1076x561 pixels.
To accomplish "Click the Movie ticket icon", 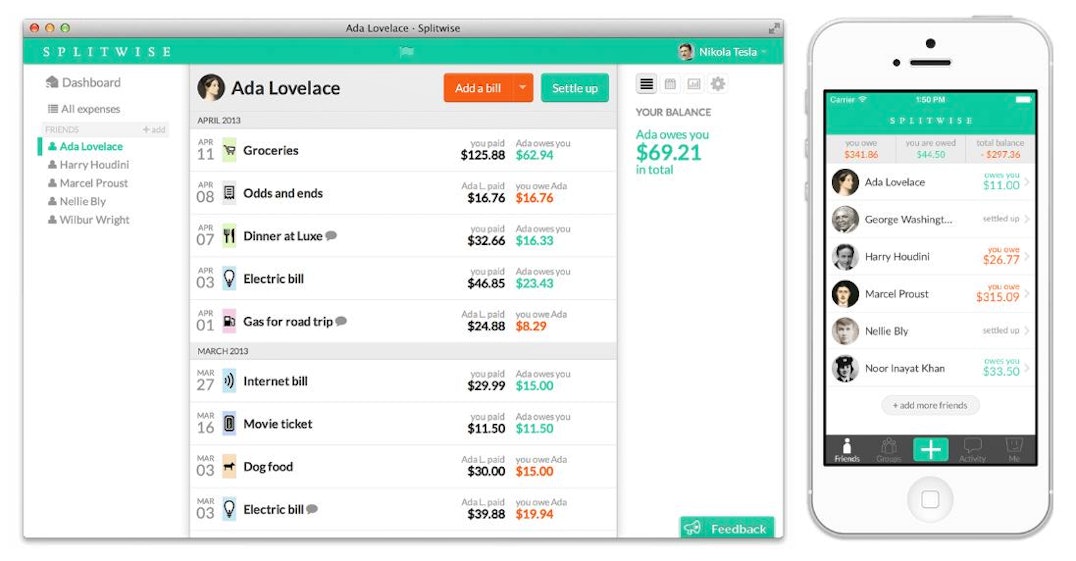I will coord(229,423).
